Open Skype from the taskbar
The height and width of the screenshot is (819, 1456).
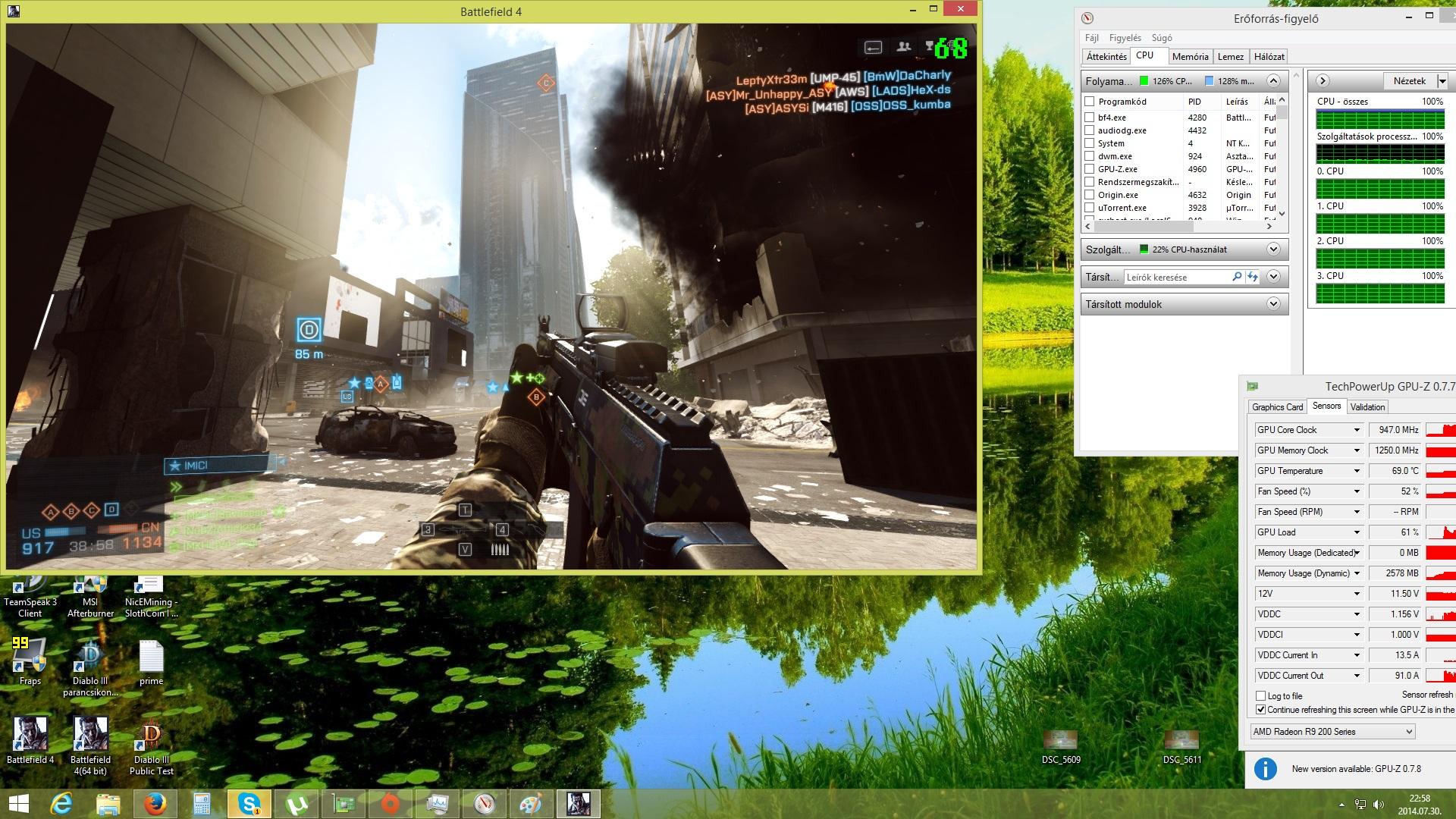pyautogui.click(x=249, y=804)
